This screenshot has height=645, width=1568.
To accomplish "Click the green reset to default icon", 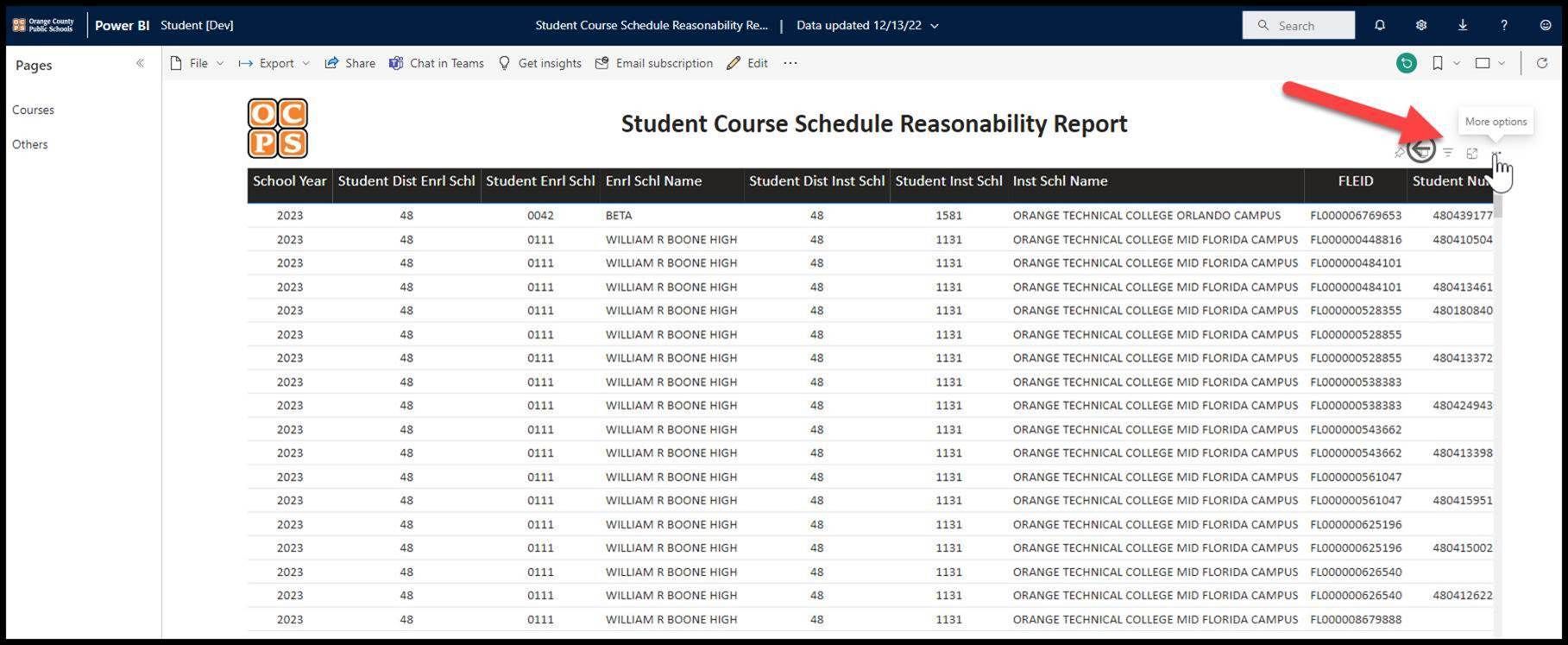I will 1407,63.
